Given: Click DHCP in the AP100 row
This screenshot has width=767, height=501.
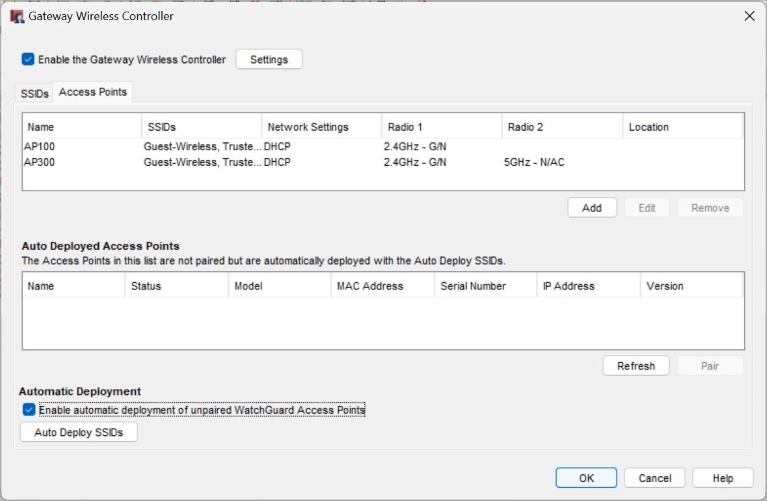Looking at the screenshot, I should (277, 146).
